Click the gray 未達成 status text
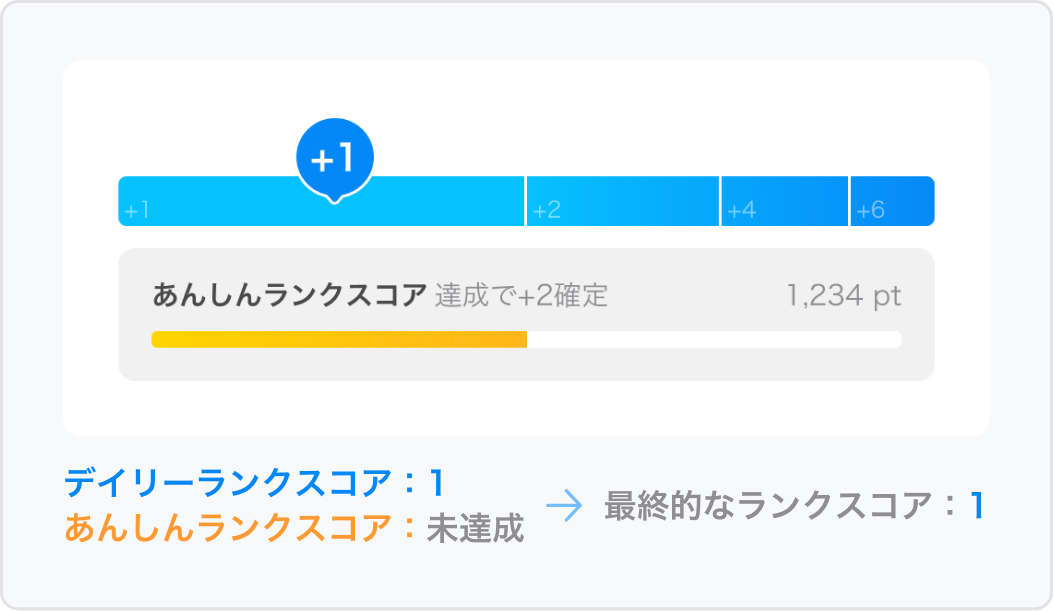The width and height of the screenshot is (1053, 611). (x=475, y=528)
